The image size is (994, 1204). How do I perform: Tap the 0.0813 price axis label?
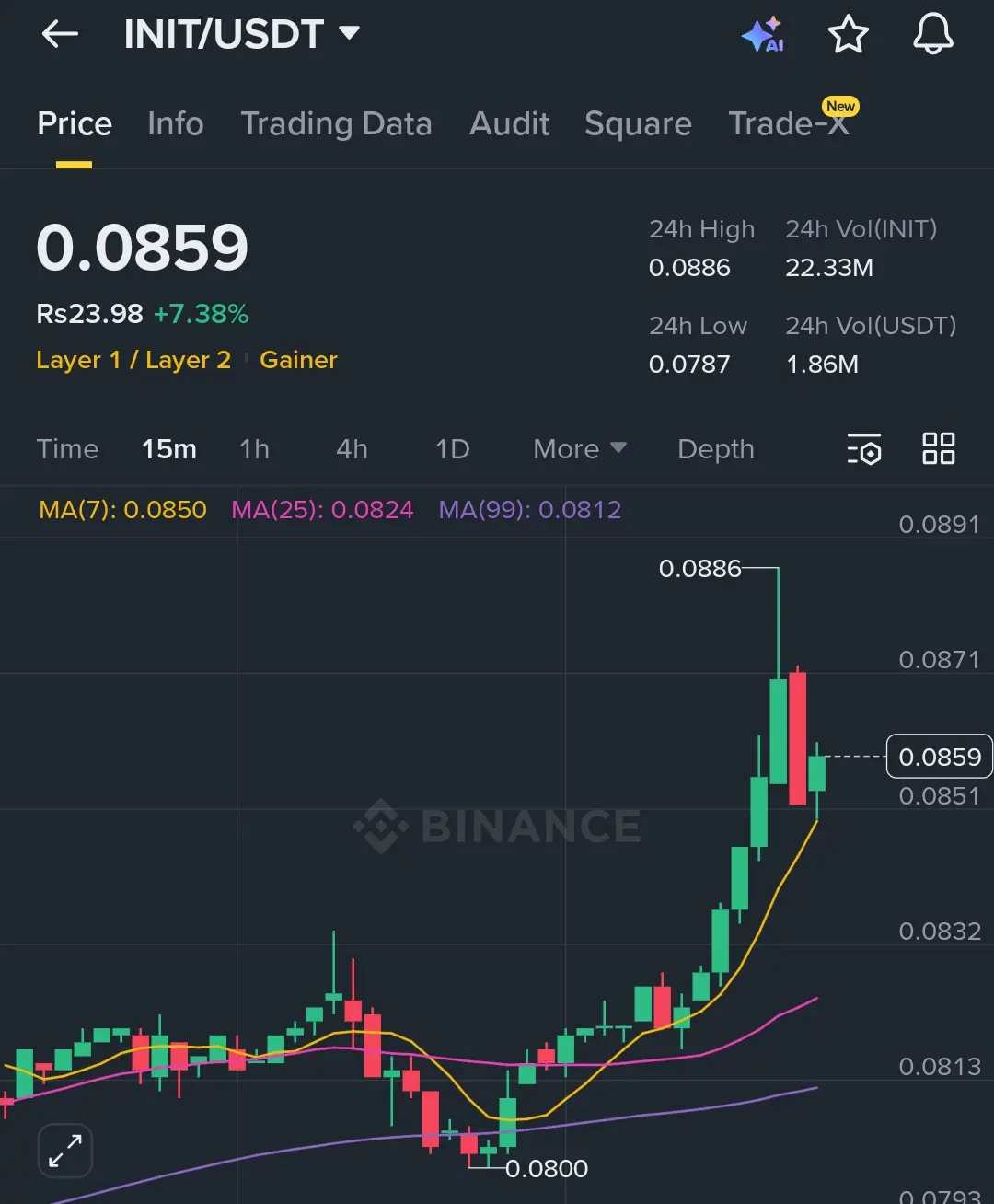pyautogui.click(x=939, y=1067)
